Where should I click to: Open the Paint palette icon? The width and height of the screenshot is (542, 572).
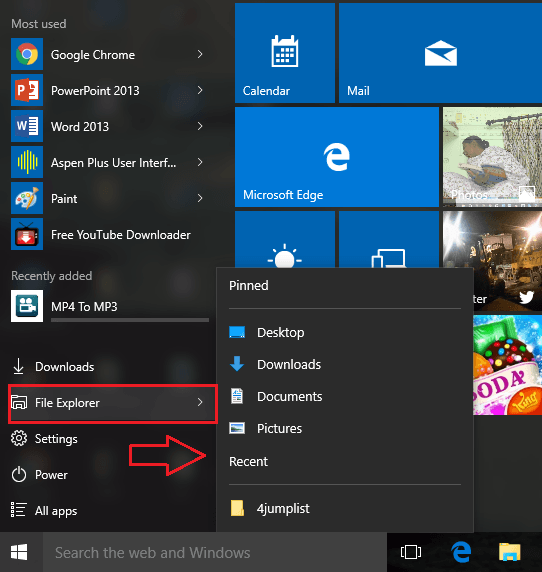pos(27,198)
